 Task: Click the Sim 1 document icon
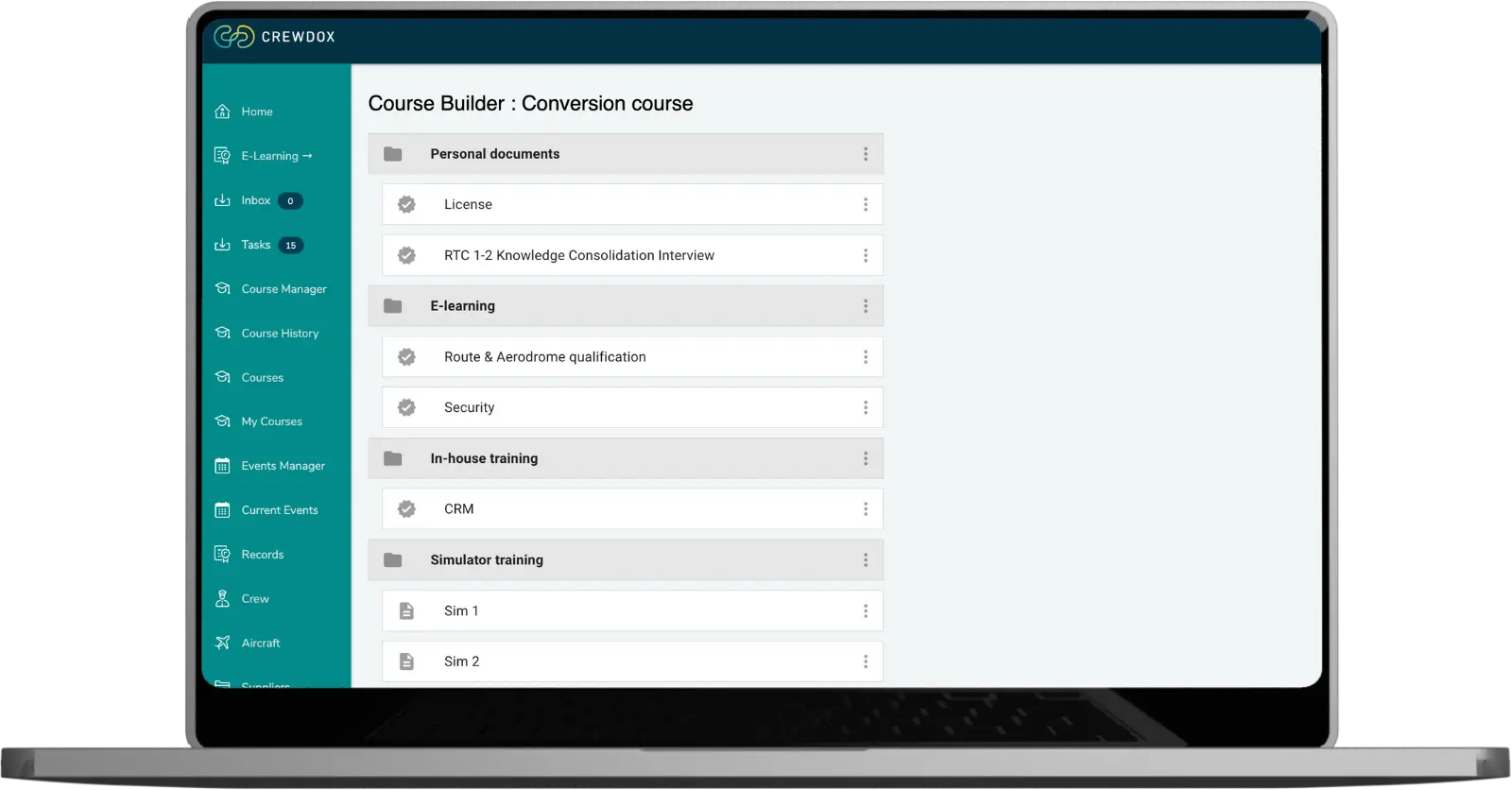406,610
